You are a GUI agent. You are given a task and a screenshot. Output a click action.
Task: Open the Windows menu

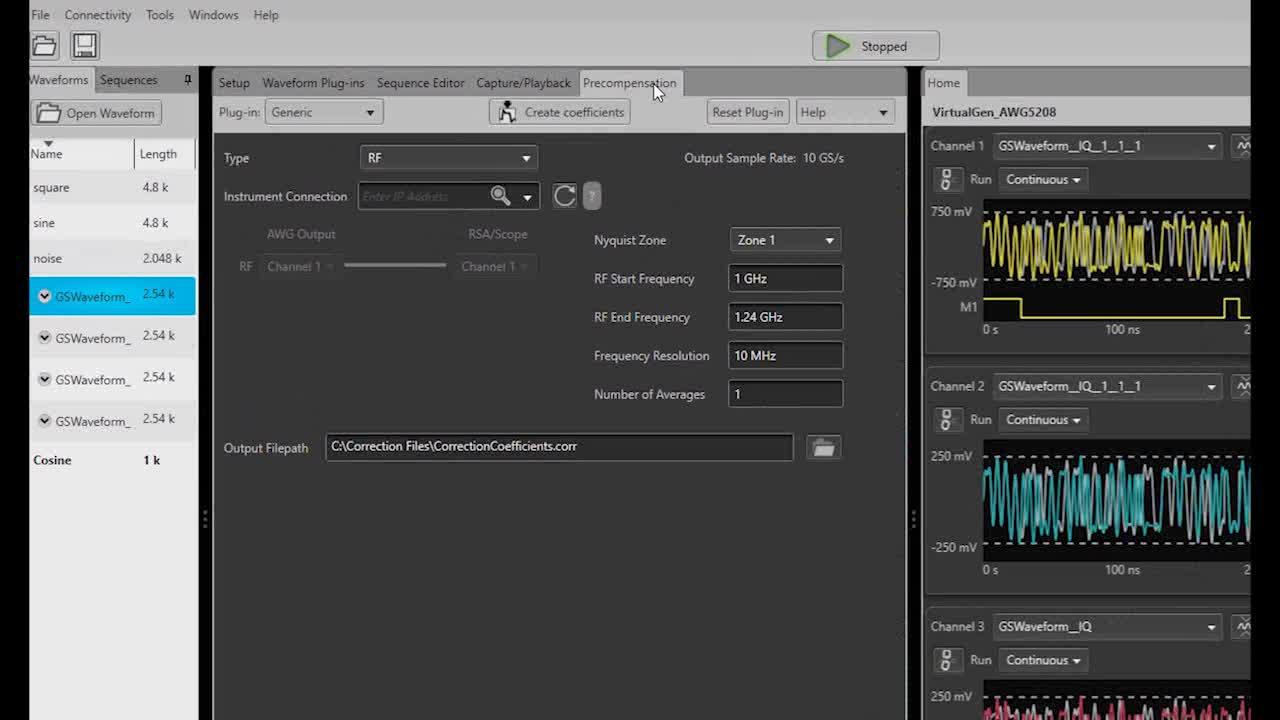click(x=213, y=15)
